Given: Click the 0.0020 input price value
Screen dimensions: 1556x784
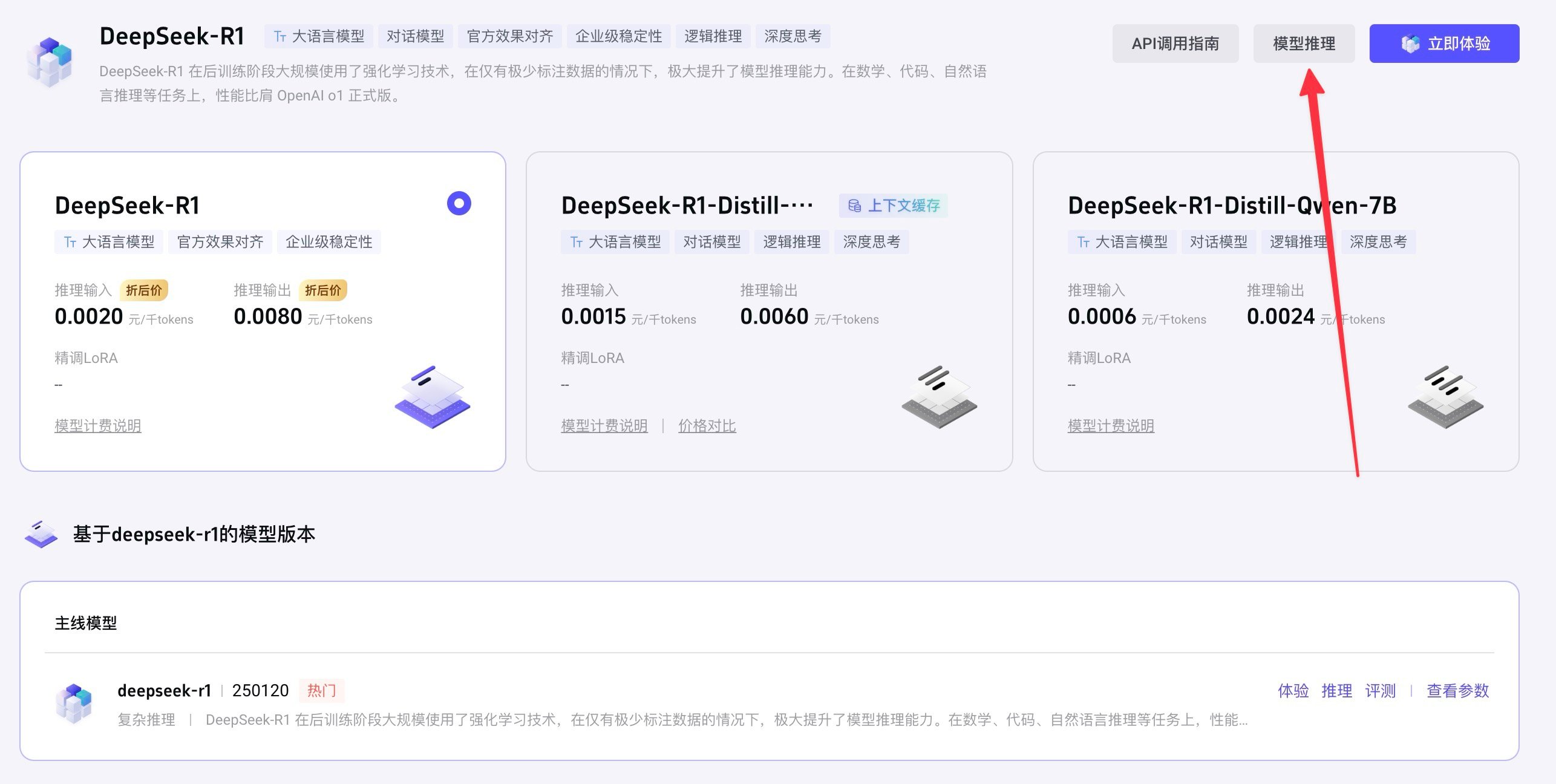Looking at the screenshot, I should 89,316.
